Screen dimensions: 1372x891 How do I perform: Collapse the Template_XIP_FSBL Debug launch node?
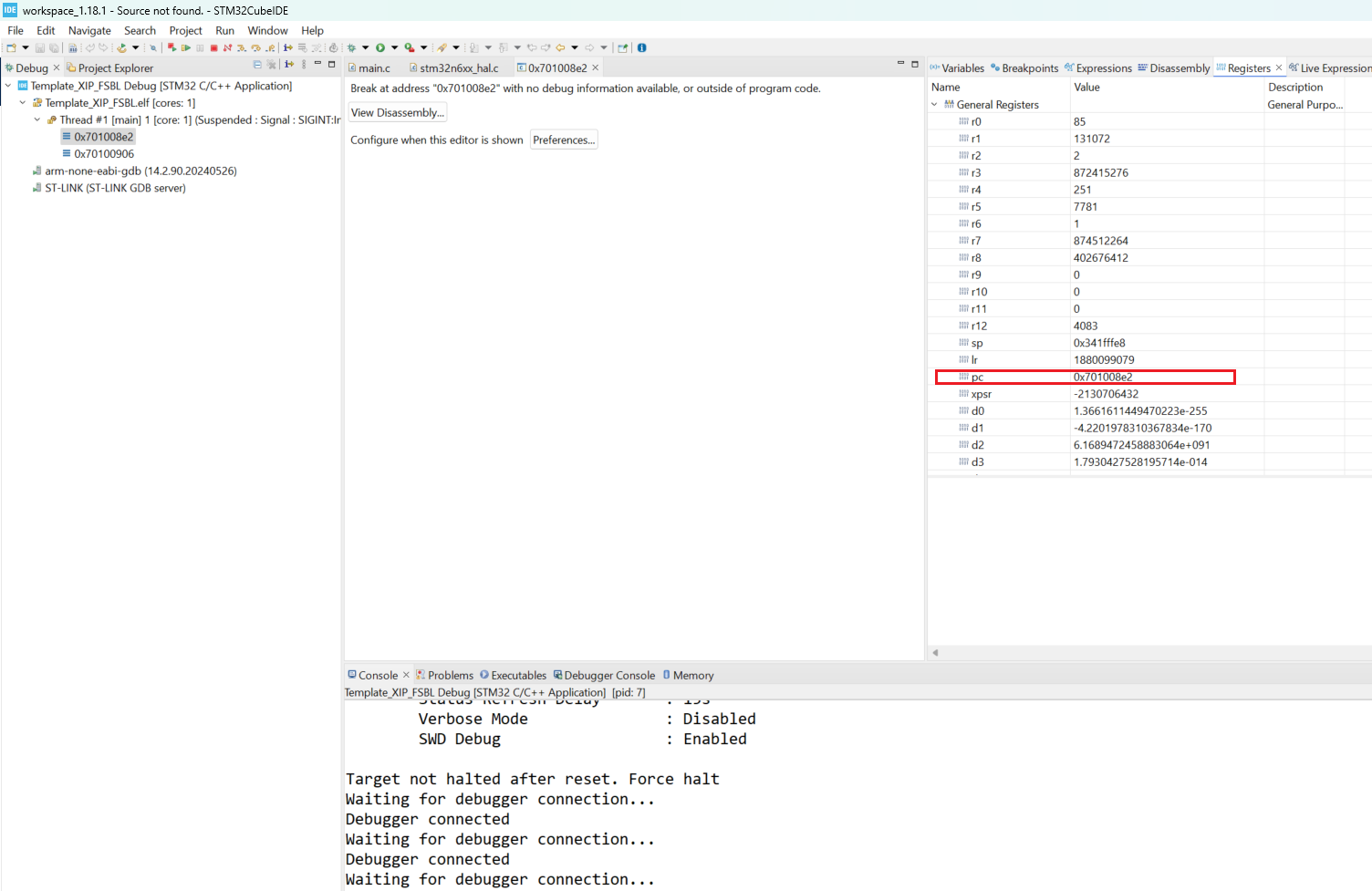(8, 86)
